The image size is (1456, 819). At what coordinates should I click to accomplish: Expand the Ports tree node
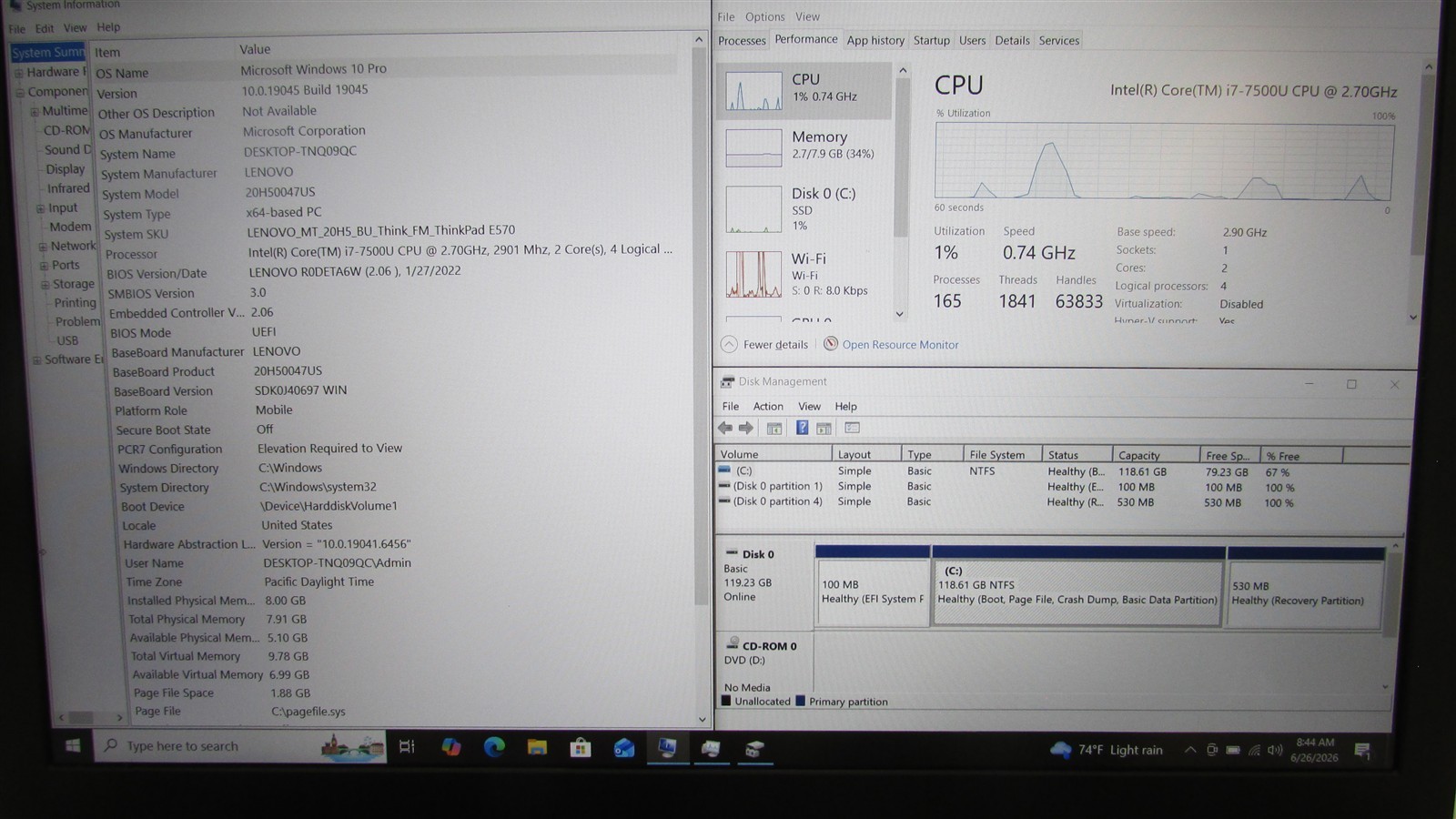[44, 266]
